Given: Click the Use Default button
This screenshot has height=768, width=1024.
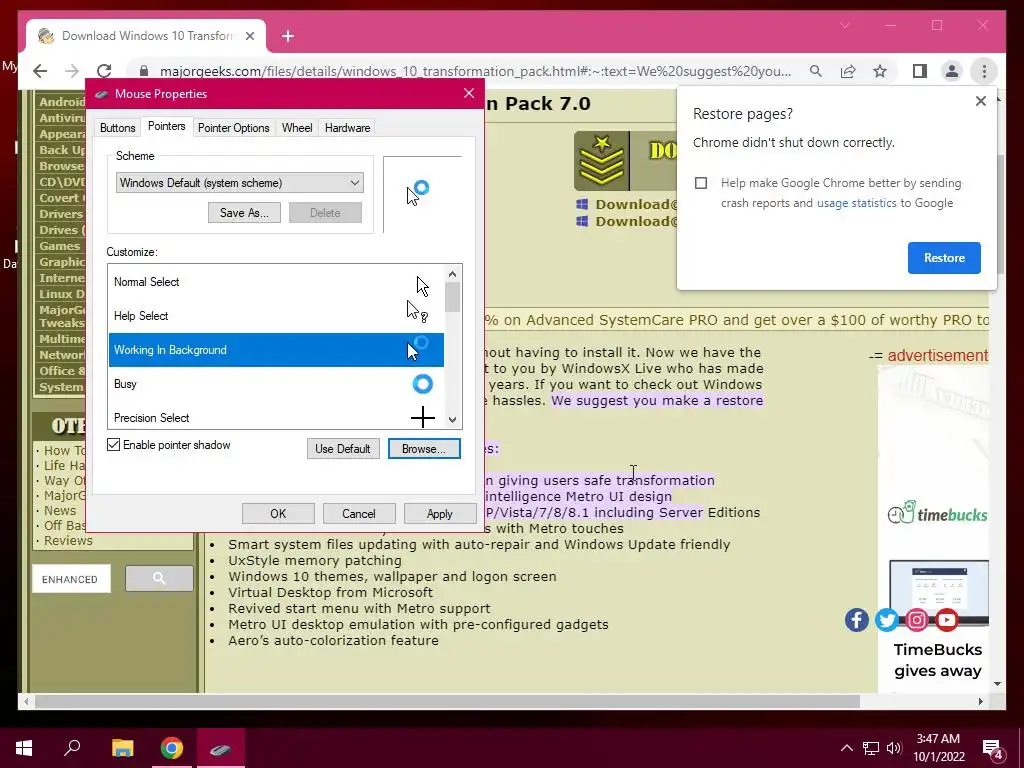Looking at the screenshot, I should 343,449.
